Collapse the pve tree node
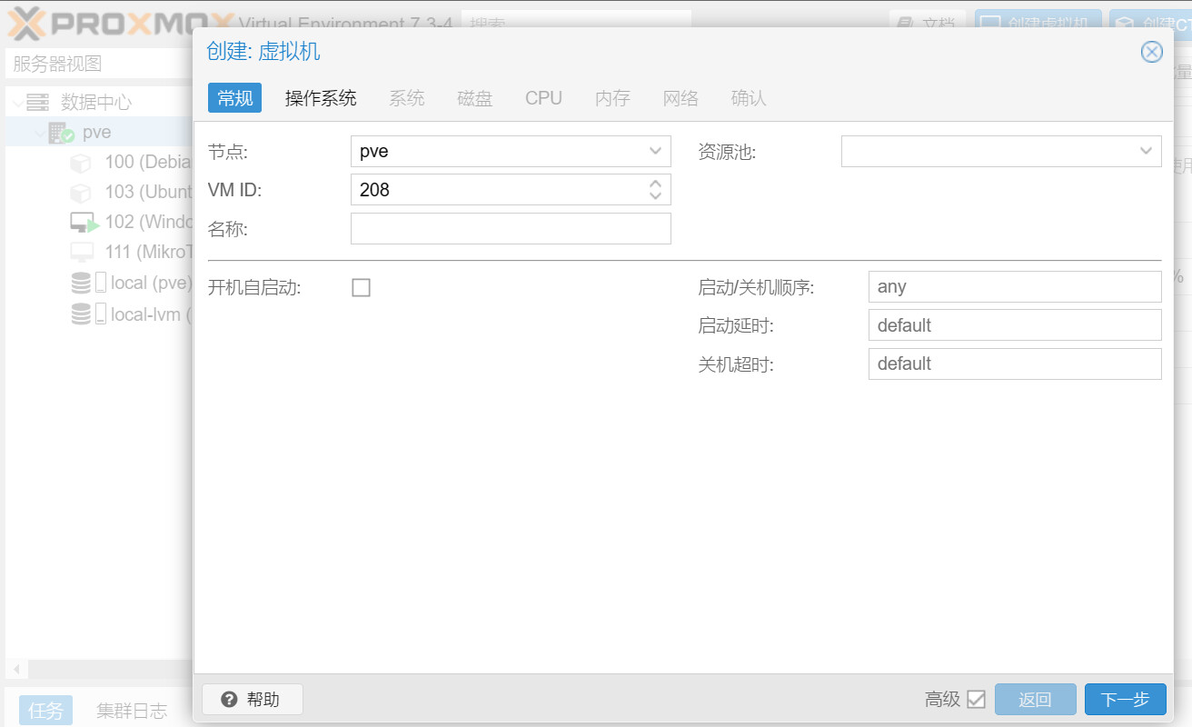Viewport: 1192px width, 727px height. [40, 133]
